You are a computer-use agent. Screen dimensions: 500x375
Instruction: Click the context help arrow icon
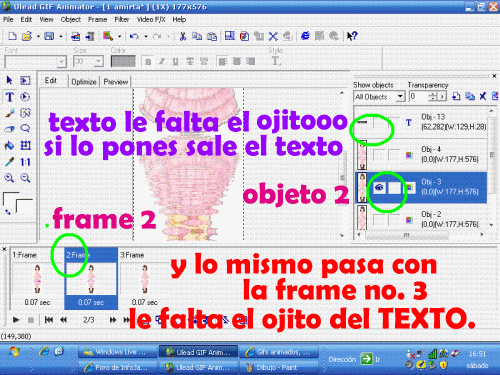(x=352, y=36)
